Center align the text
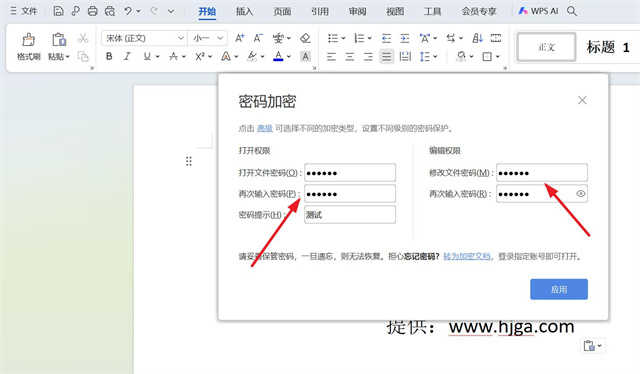Viewport: 640px width, 374px height. 350,56
